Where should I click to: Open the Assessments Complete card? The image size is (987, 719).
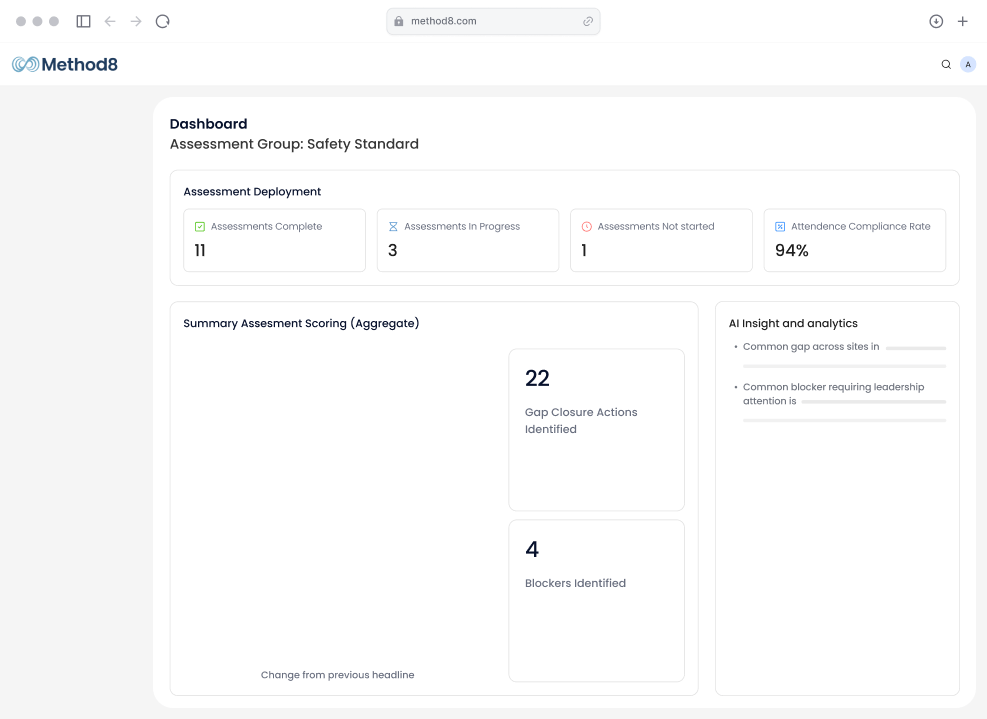click(x=274, y=241)
